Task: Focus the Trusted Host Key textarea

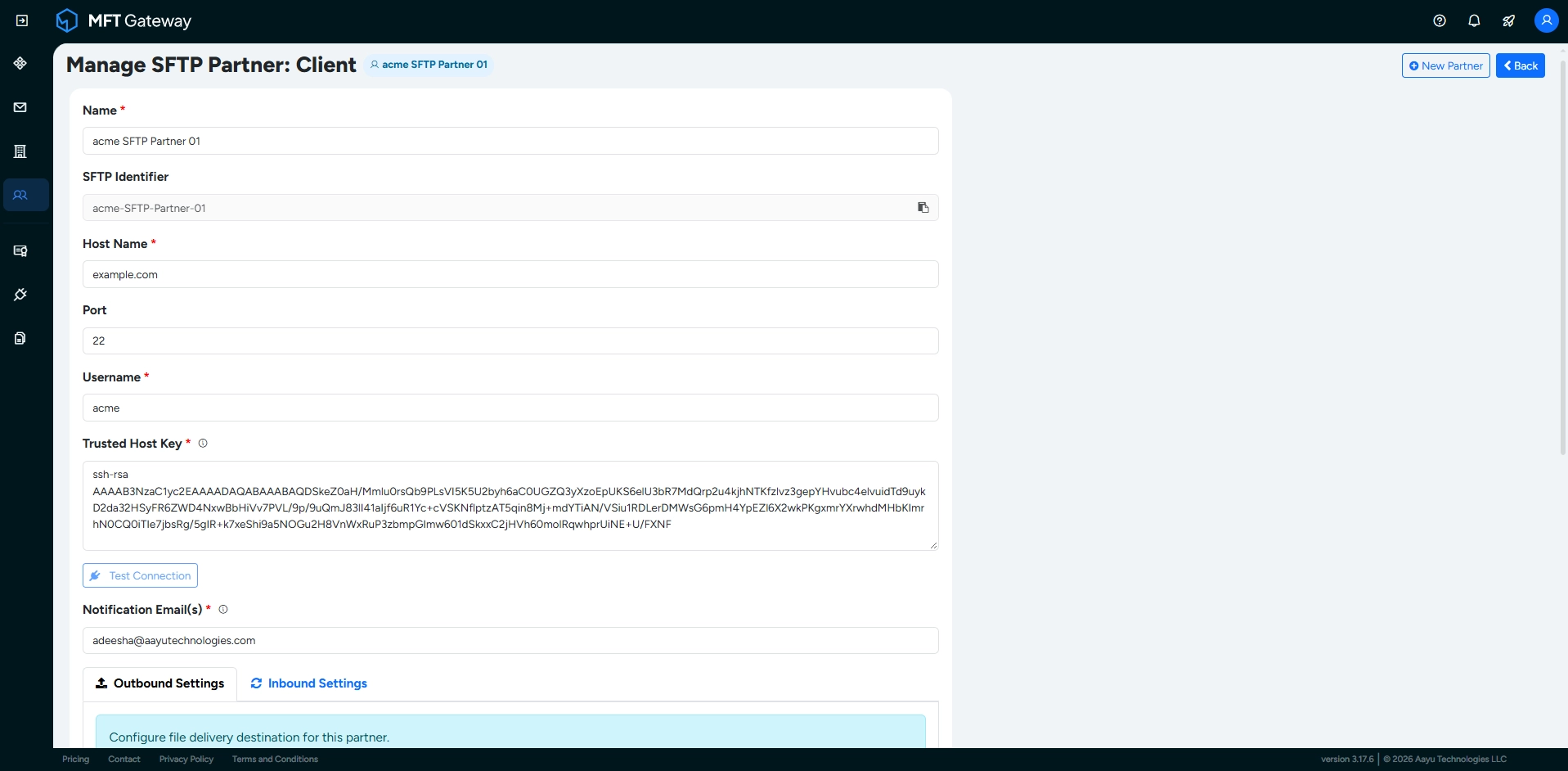Action: pyautogui.click(x=510, y=506)
